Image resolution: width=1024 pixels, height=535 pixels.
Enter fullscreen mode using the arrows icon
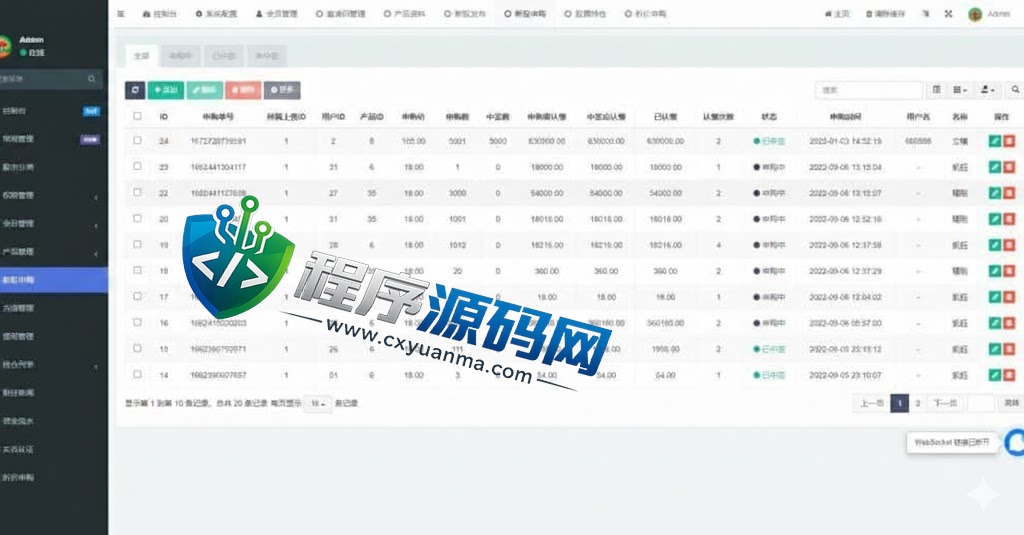(948, 14)
